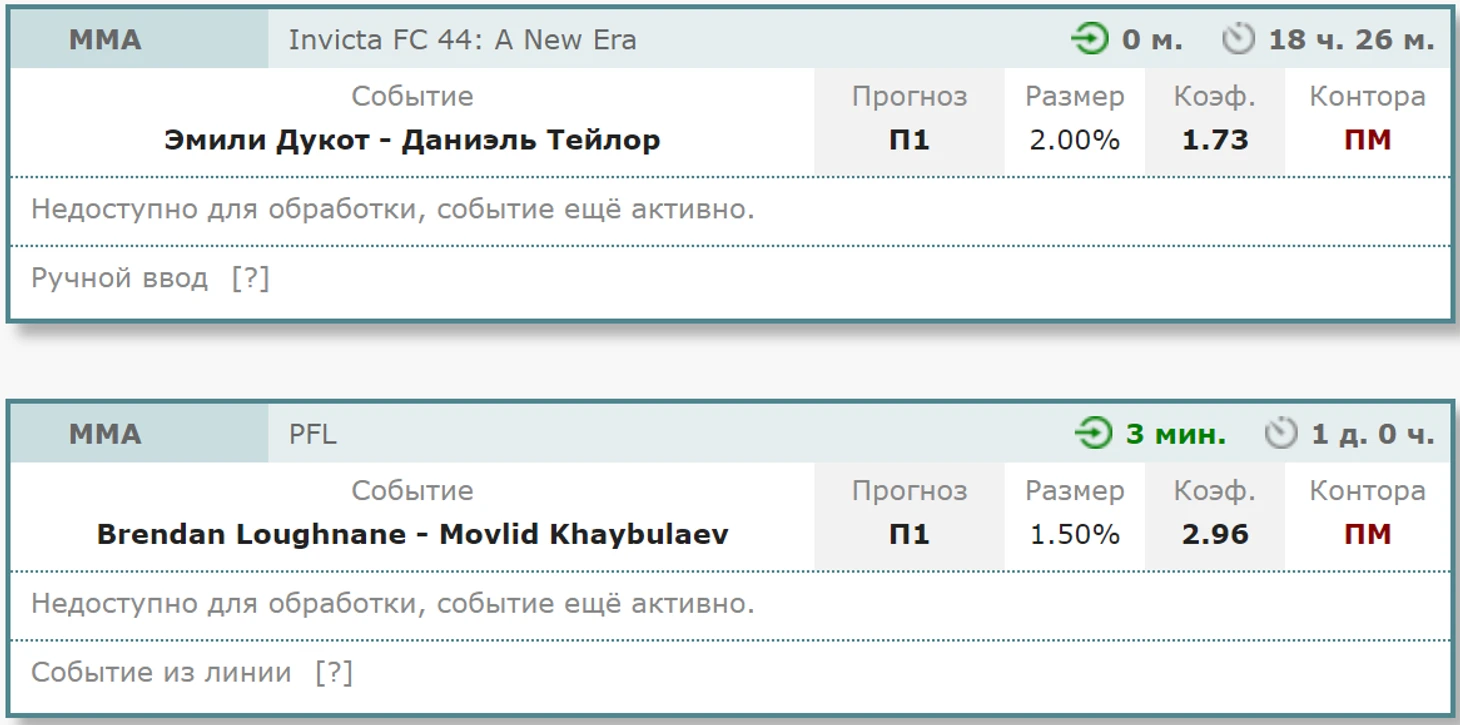This screenshot has width=1460, height=725.
Task: Click stopwatch icon beside 1 д. 0 ч.
Action: point(1280,434)
